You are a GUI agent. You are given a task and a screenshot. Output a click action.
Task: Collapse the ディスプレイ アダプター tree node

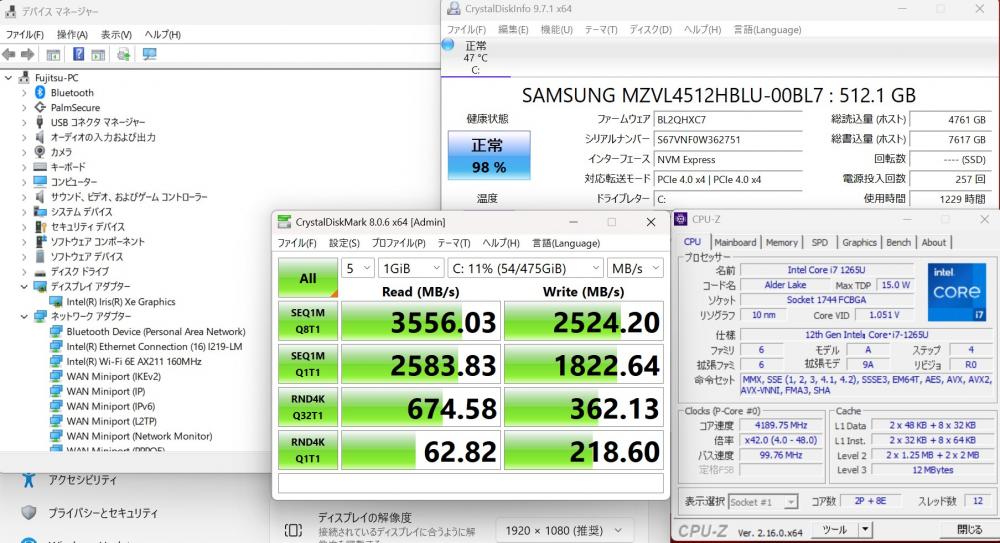[24, 287]
